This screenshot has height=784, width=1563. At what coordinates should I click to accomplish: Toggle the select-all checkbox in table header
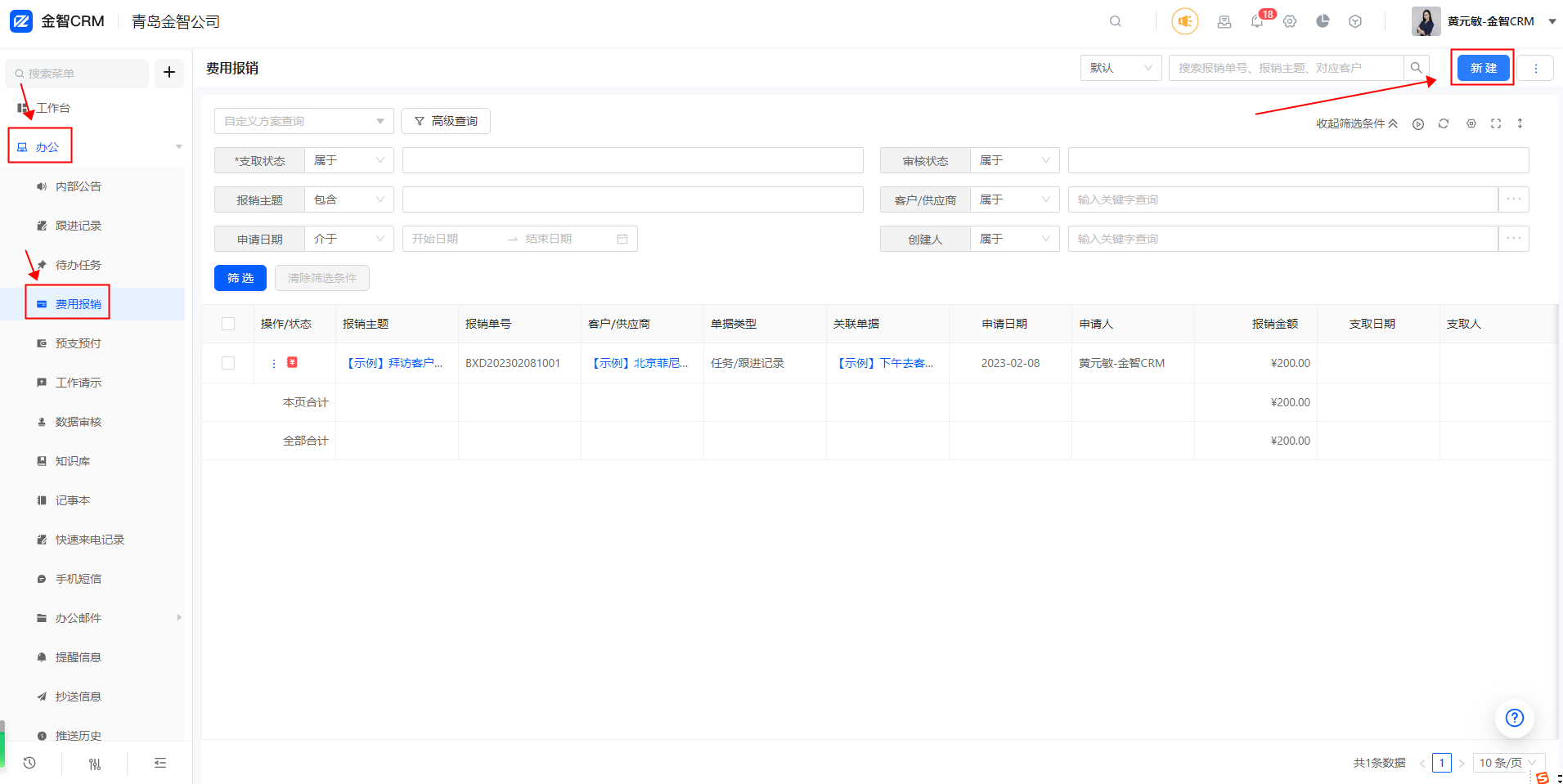click(228, 324)
